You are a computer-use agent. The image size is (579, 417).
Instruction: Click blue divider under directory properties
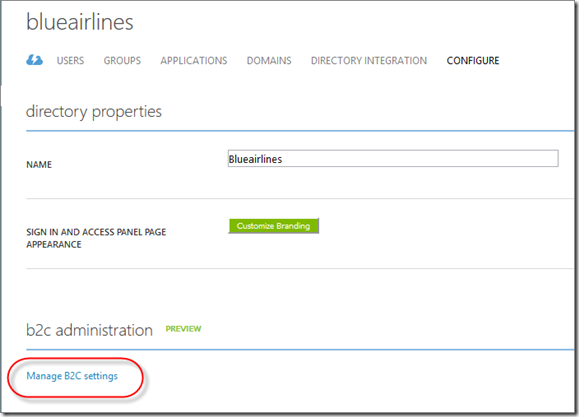point(300,131)
